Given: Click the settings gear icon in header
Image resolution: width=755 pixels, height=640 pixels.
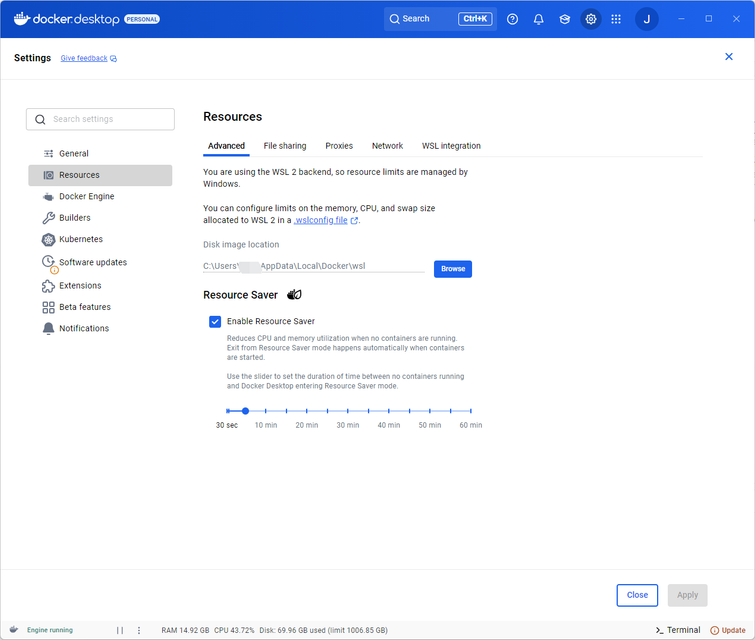Looking at the screenshot, I should [590, 19].
